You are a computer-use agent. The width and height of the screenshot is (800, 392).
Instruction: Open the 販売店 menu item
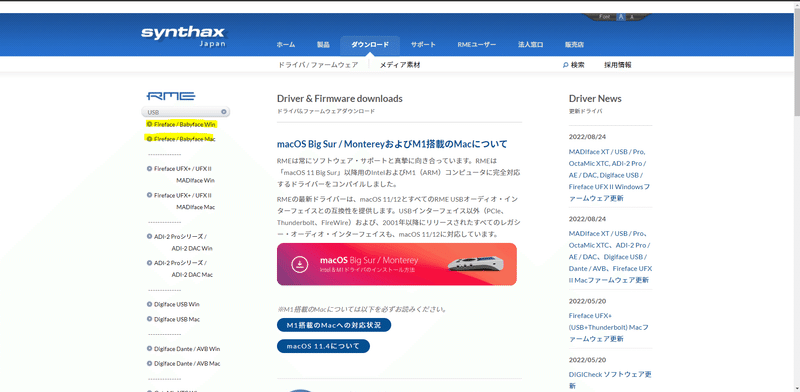point(574,45)
